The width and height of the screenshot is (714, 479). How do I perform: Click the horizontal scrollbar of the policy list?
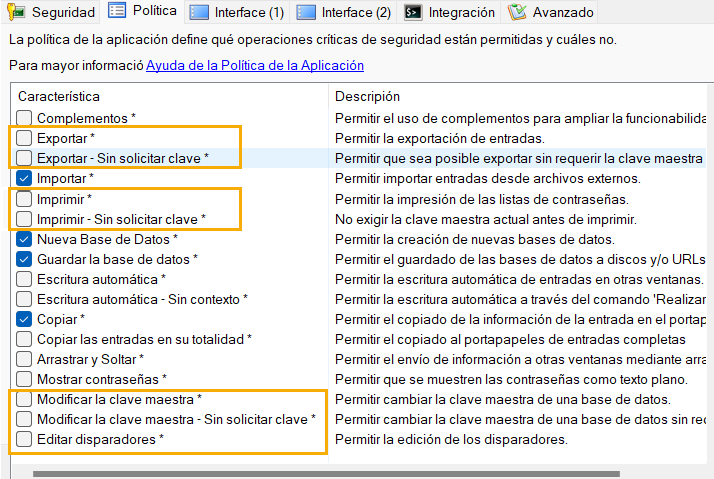(326, 474)
